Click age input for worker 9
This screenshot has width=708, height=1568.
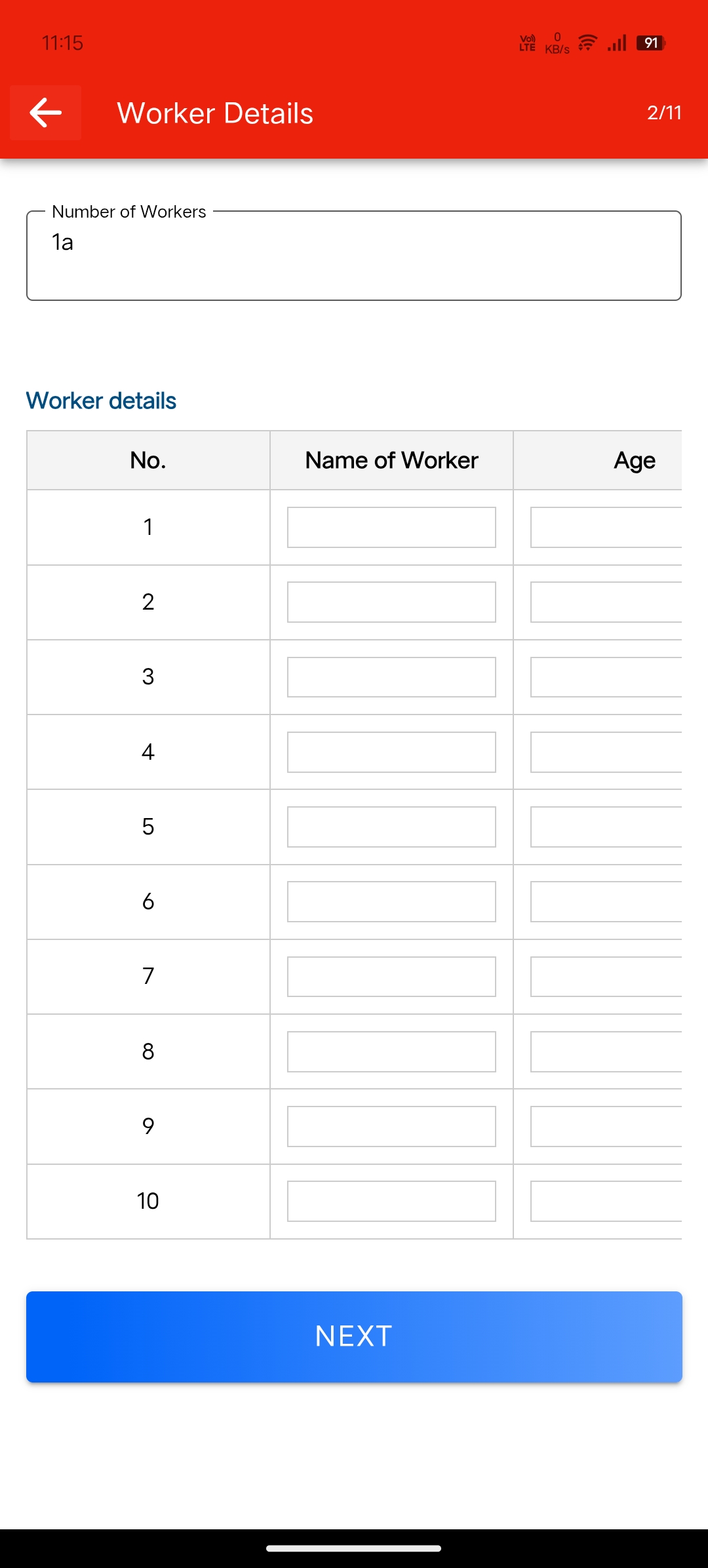click(606, 1126)
